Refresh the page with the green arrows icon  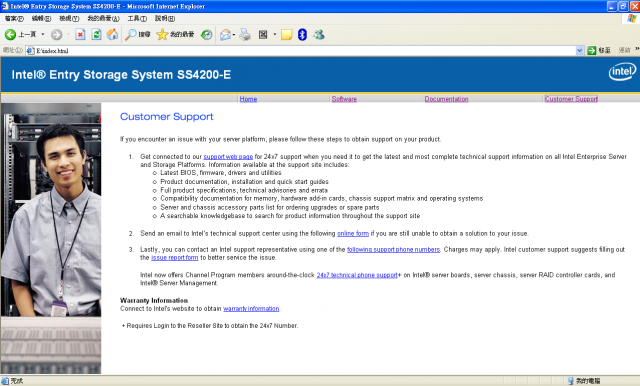coord(96,35)
